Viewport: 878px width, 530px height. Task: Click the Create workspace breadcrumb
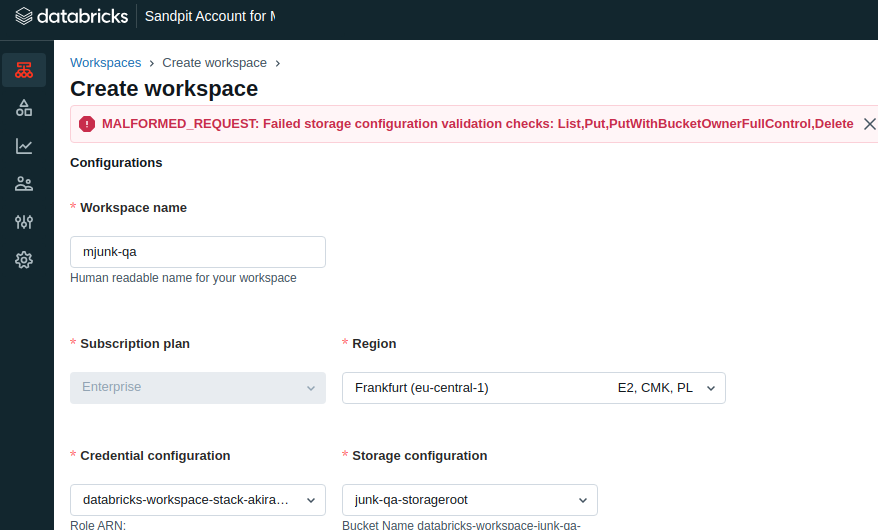[214, 63]
